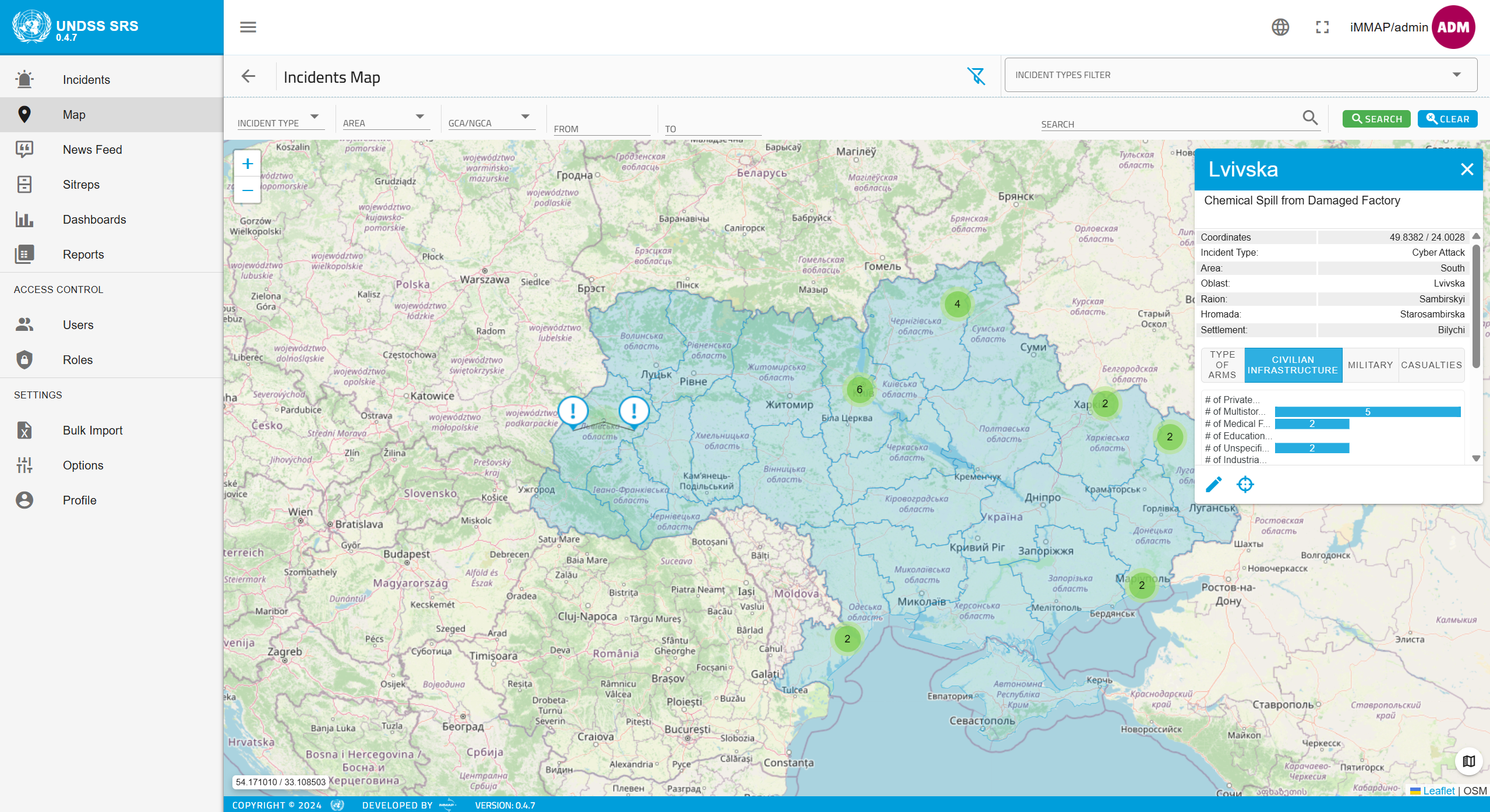Open the basemap layers control
Image resolution: width=1490 pixels, height=812 pixels.
click(x=1467, y=761)
